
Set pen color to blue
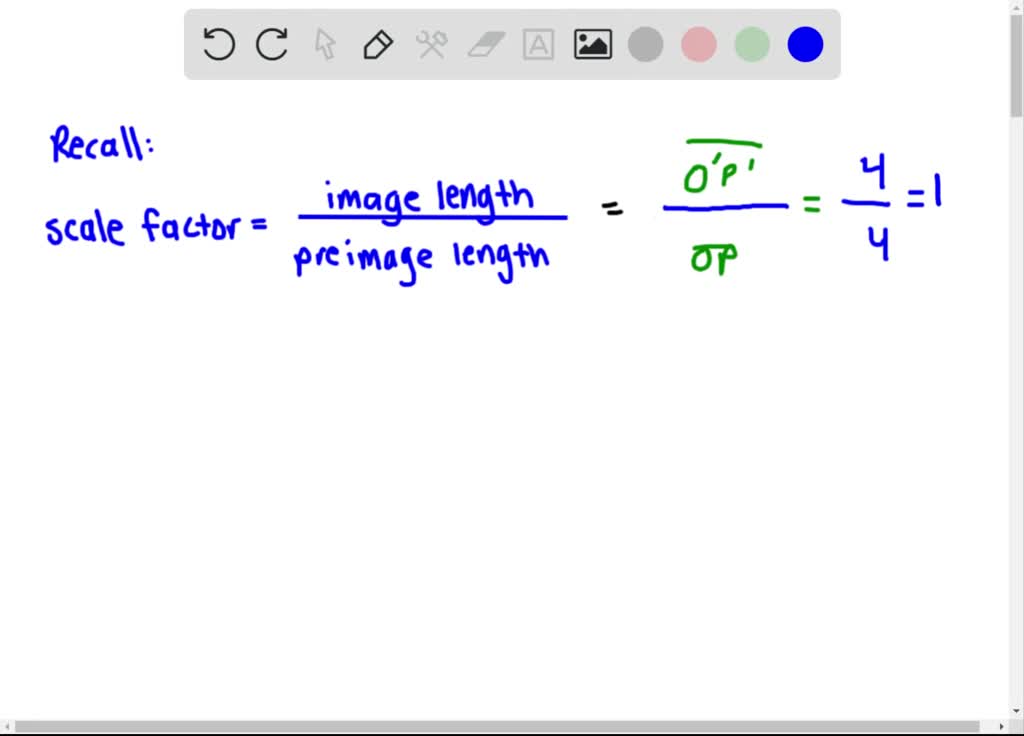pyautogui.click(x=805, y=44)
